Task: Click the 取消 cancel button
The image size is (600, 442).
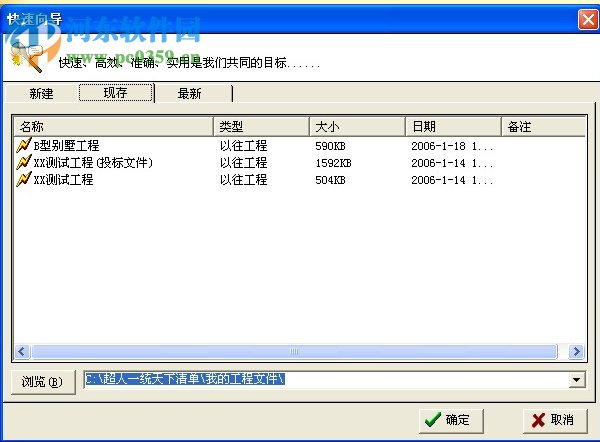Action: 555,421
